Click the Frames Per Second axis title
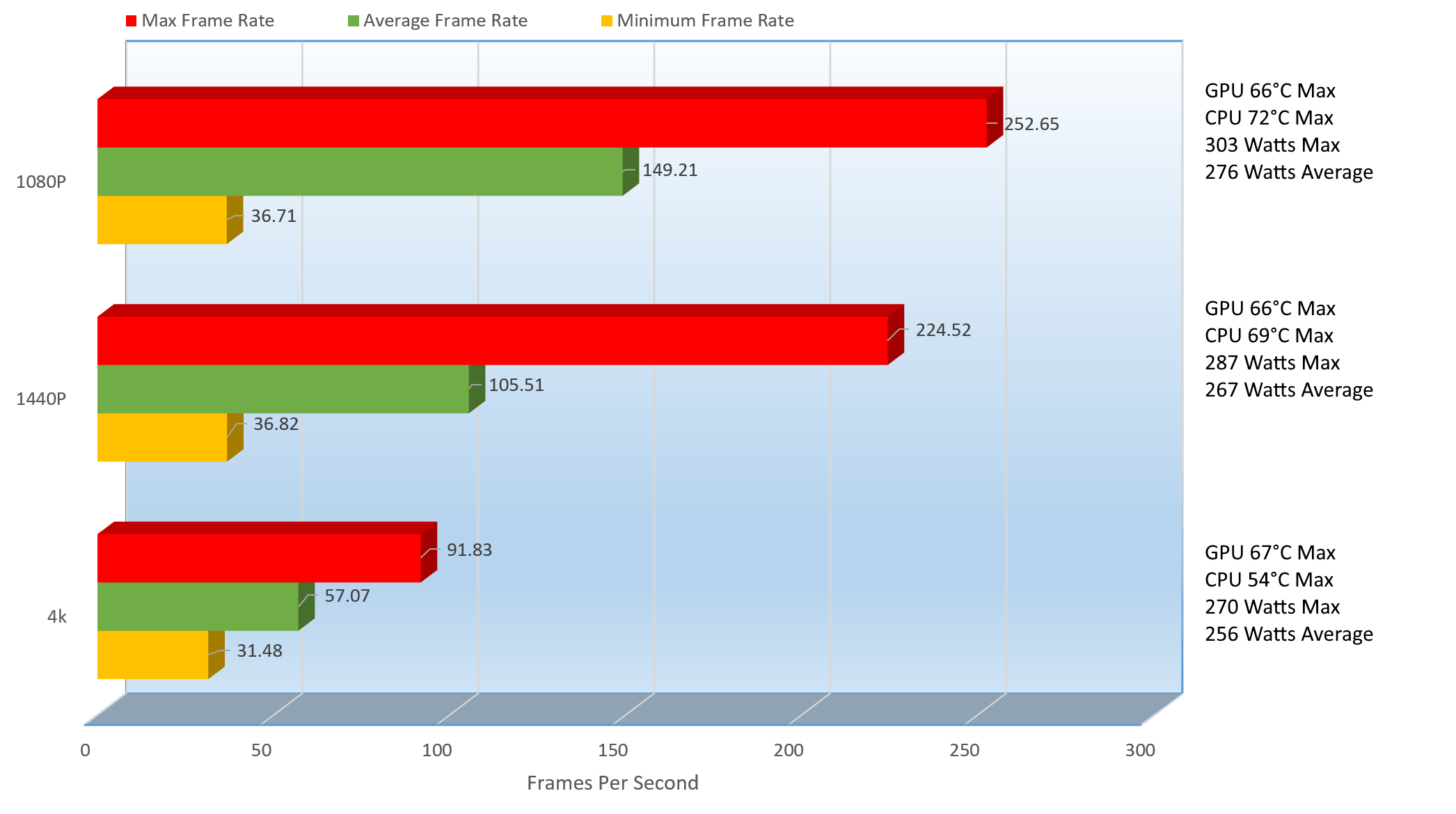The height and width of the screenshot is (814, 1456). coord(612,783)
